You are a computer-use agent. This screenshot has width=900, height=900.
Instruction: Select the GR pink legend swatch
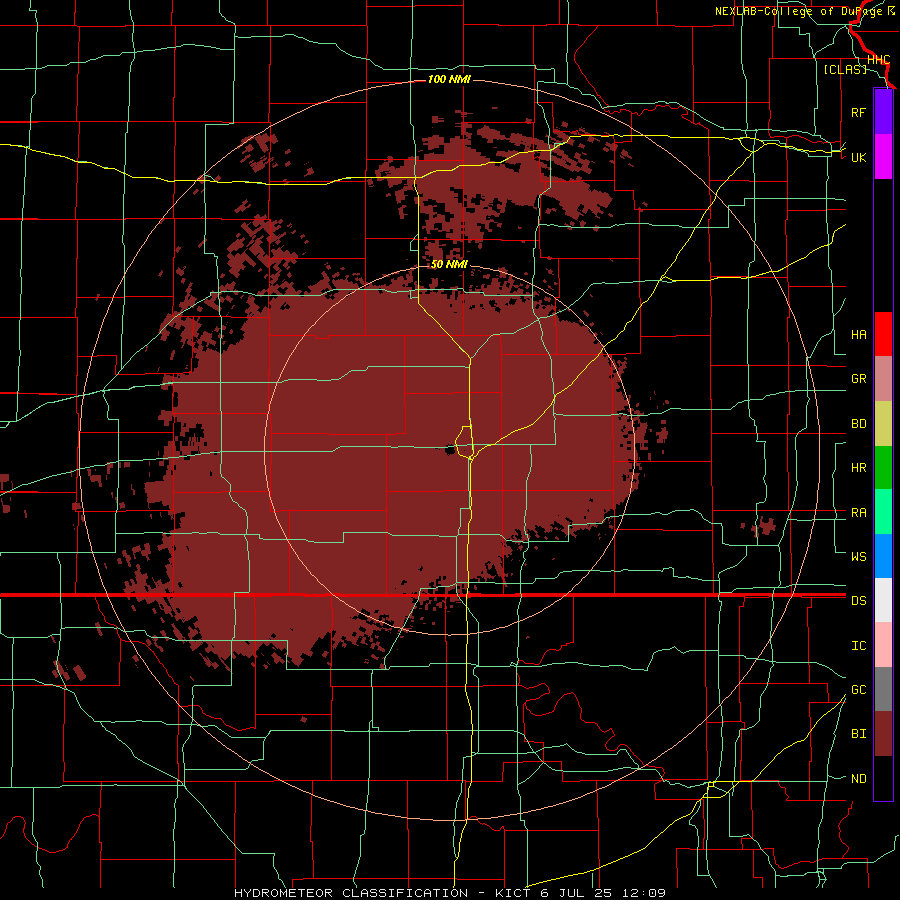[x=883, y=379]
